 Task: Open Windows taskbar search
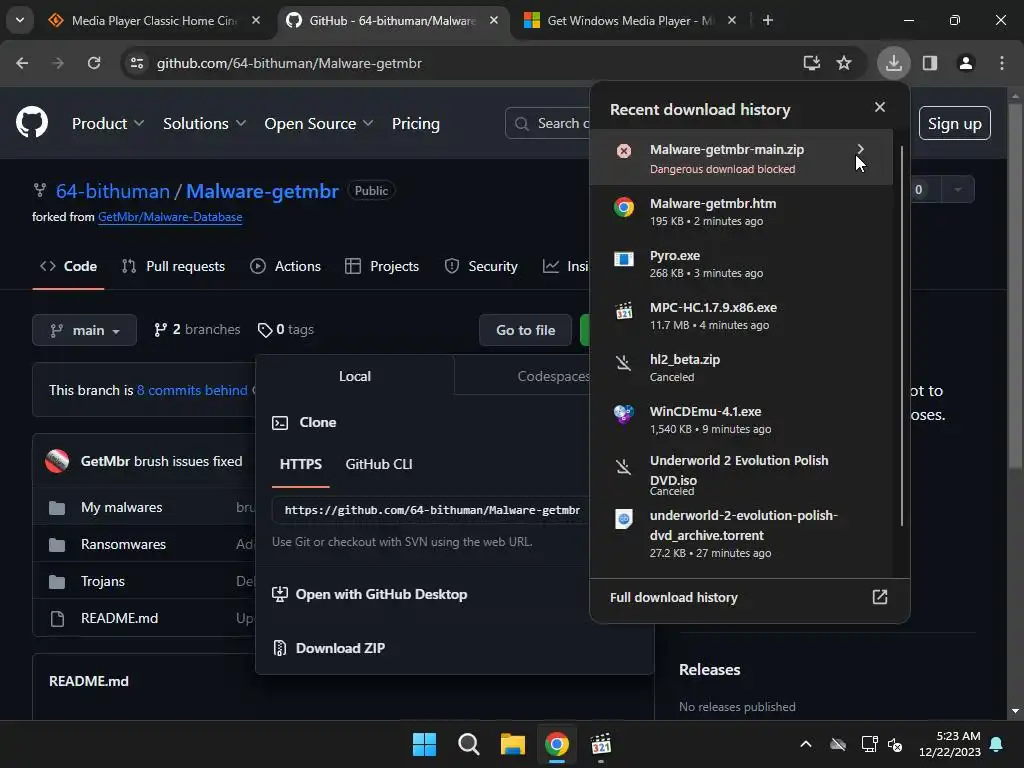click(x=468, y=744)
